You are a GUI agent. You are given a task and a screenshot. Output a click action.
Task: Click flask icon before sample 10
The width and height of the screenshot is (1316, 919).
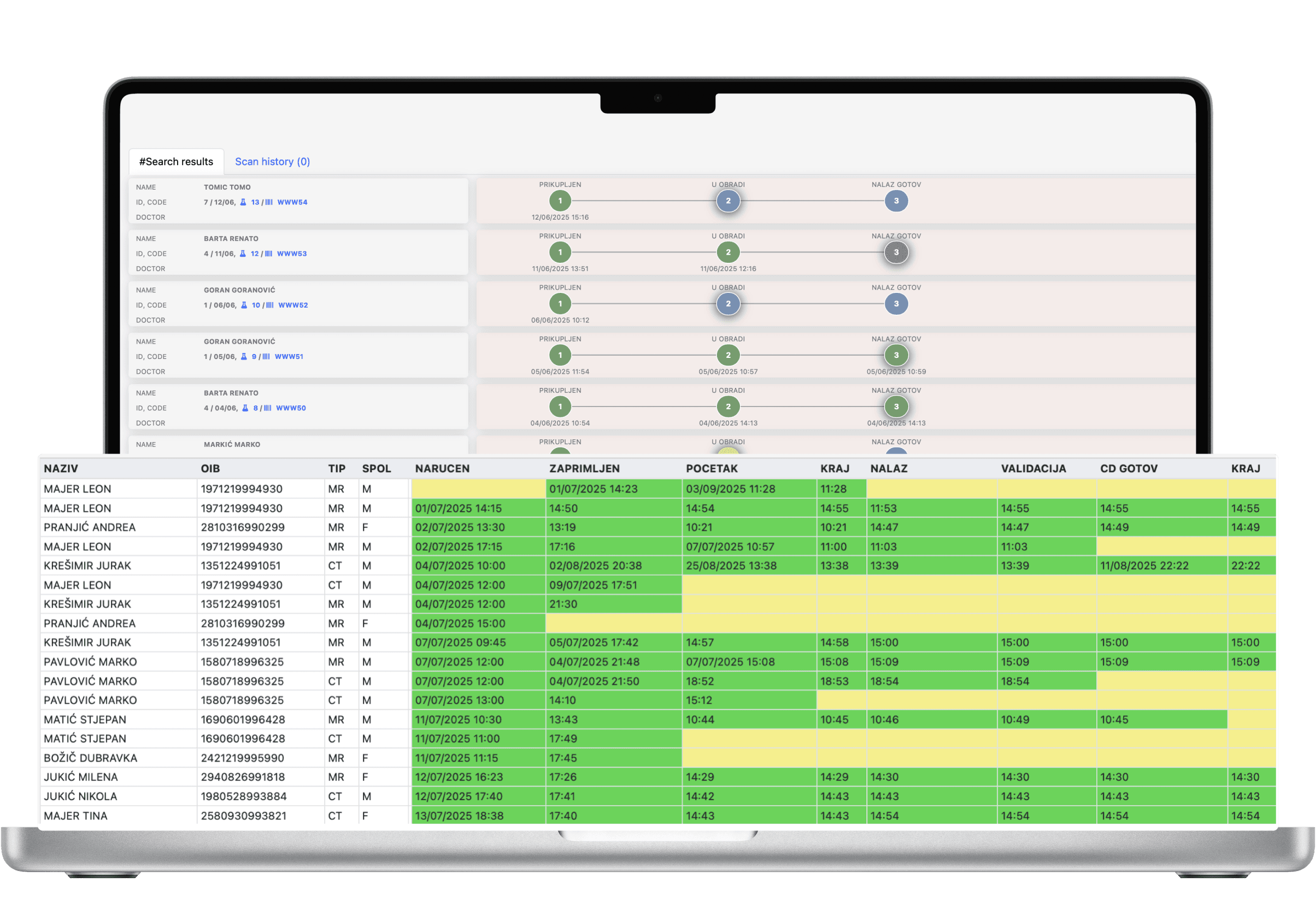tap(244, 305)
